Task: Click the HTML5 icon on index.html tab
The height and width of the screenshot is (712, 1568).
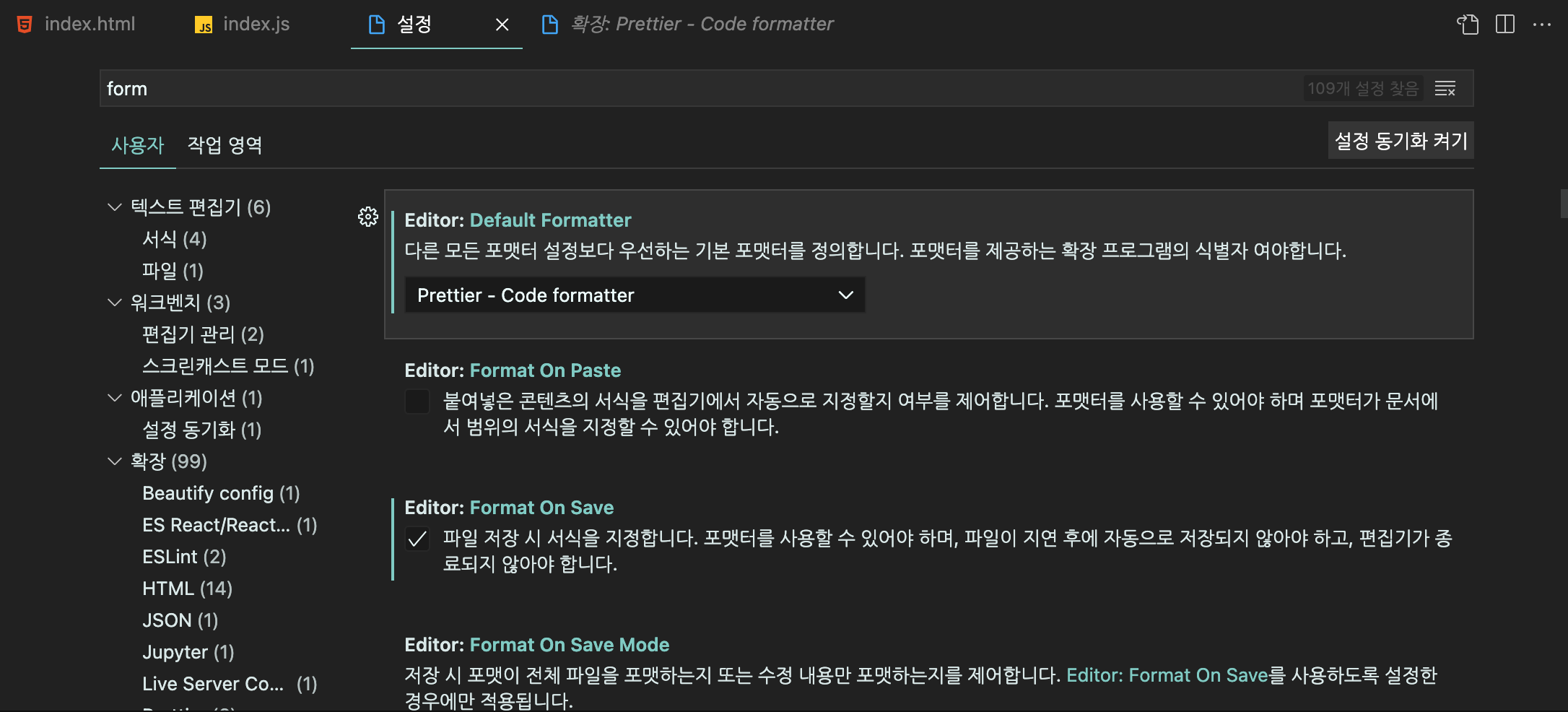Action: (25, 25)
